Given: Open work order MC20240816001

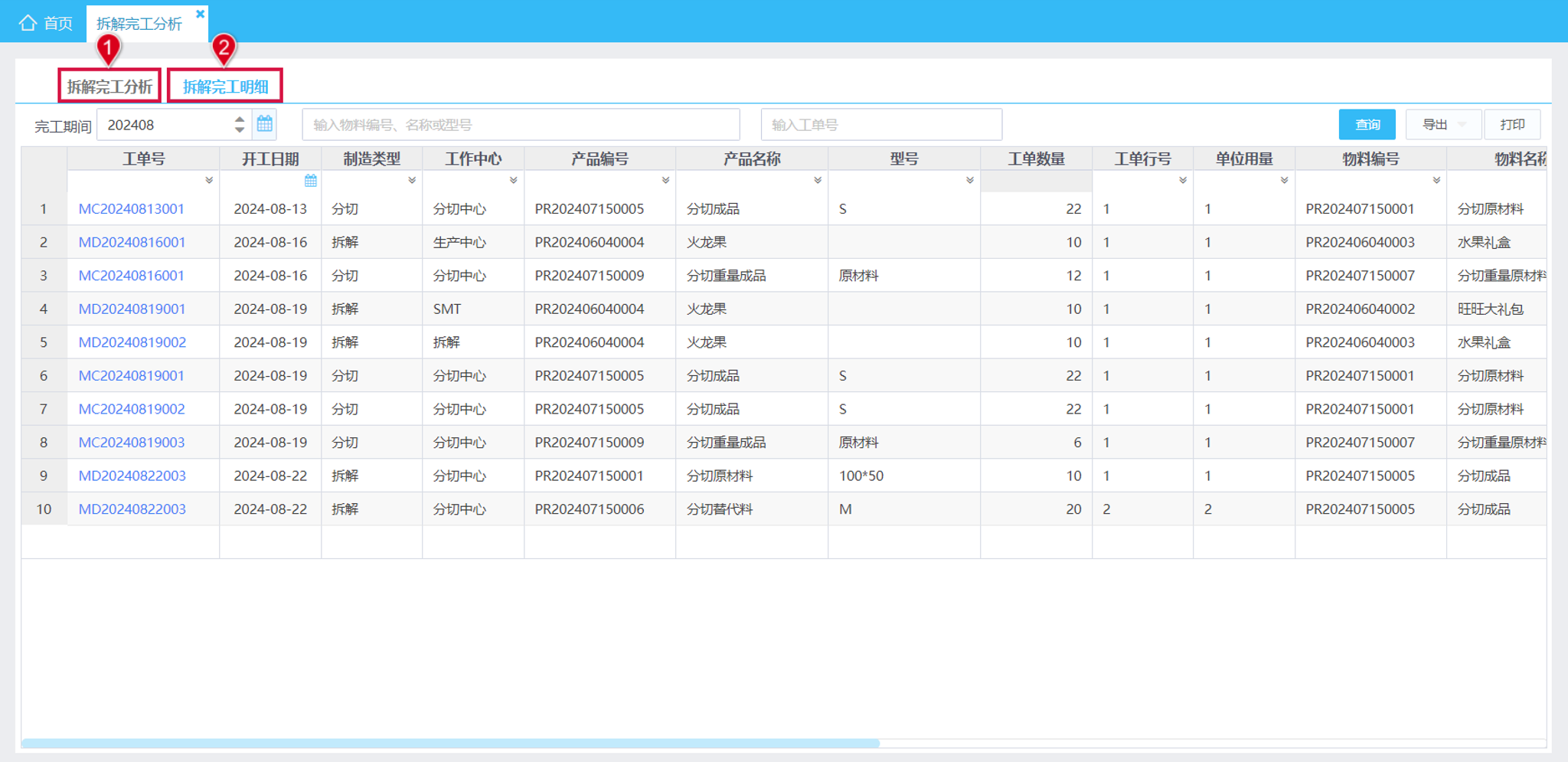Looking at the screenshot, I should 131,275.
